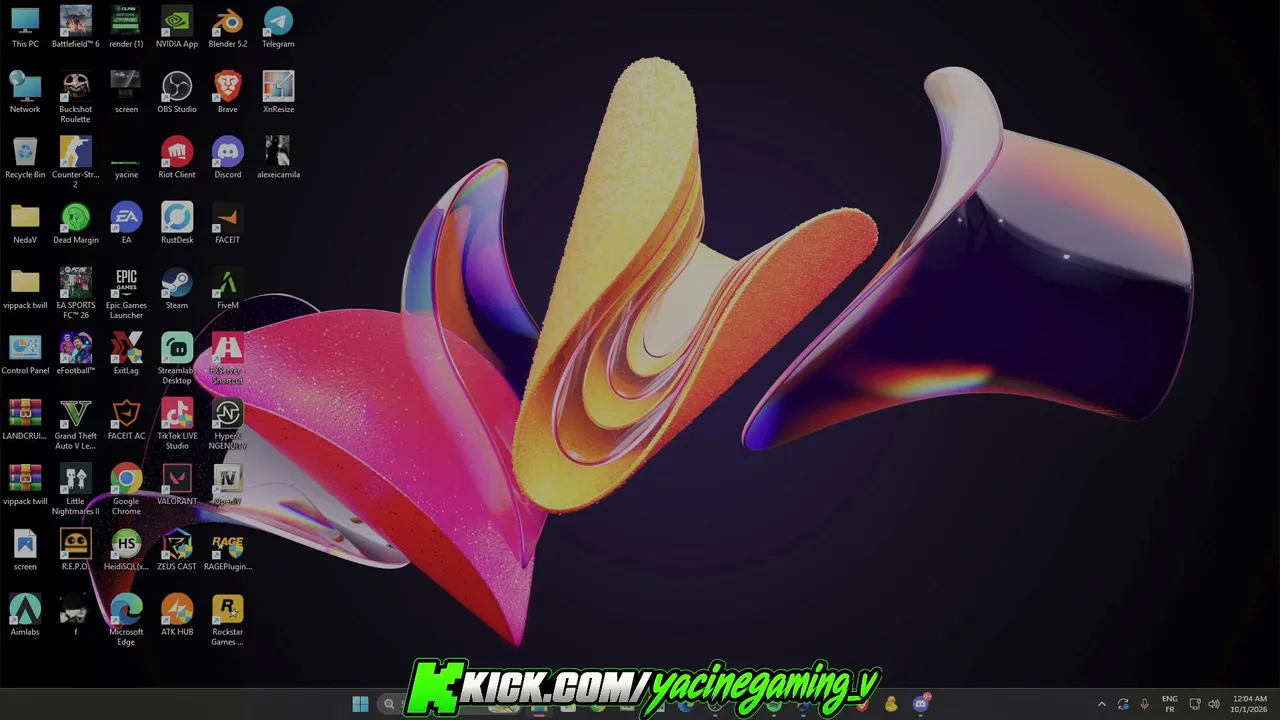Open the Windows Start menu
1280x720 pixels.
(x=360, y=704)
